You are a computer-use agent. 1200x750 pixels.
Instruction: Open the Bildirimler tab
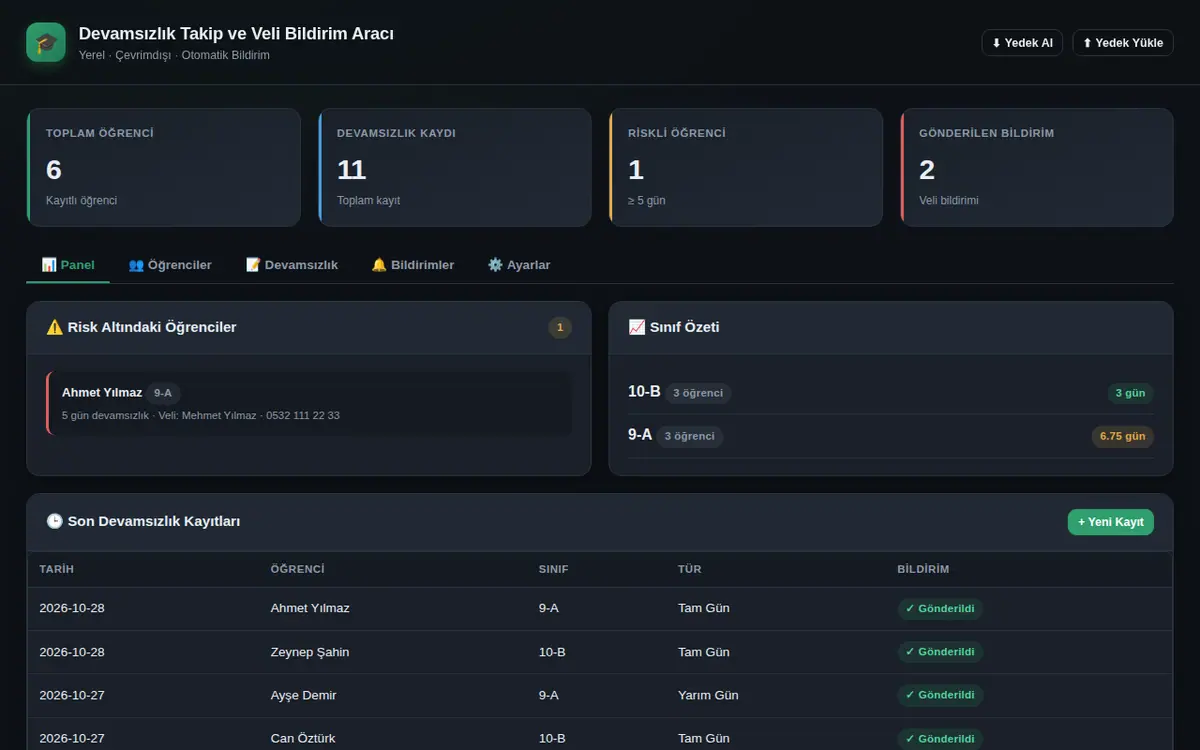tap(412, 265)
